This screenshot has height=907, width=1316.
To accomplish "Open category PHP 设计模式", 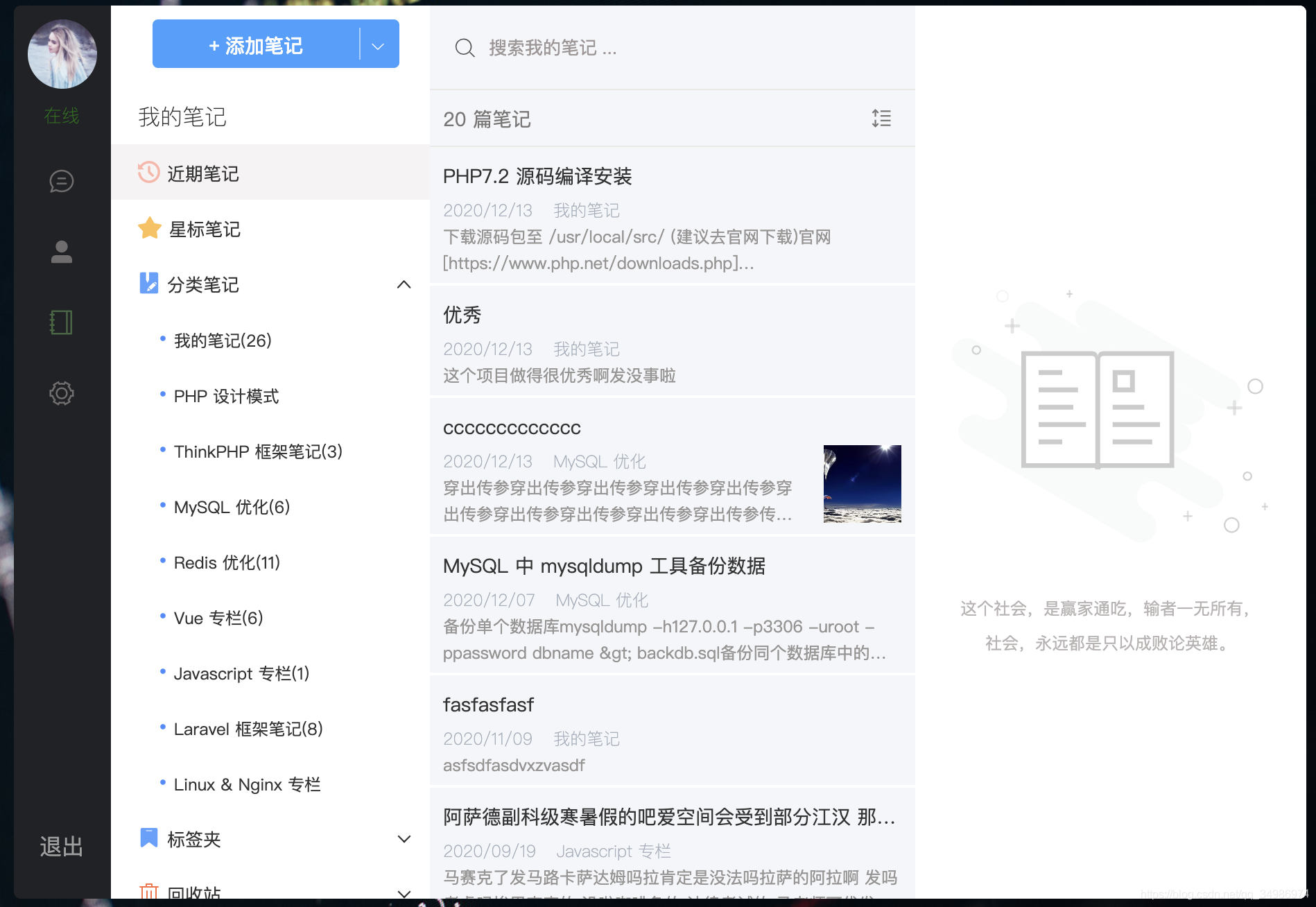I will point(226,396).
